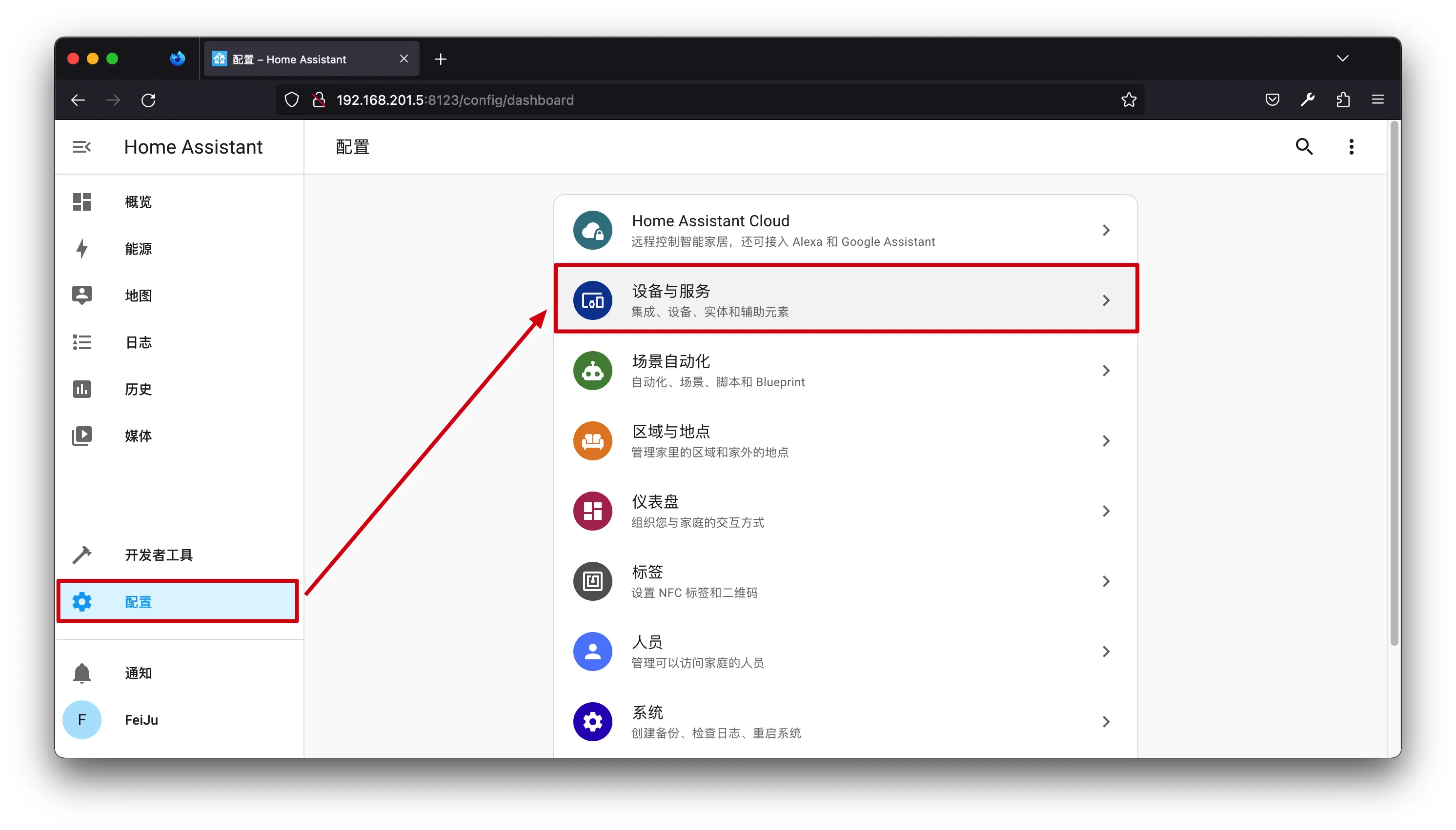This screenshot has width=1456, height=830.
Task: Open 开发者工具 developer tools
Action: [x=159, y=554]
